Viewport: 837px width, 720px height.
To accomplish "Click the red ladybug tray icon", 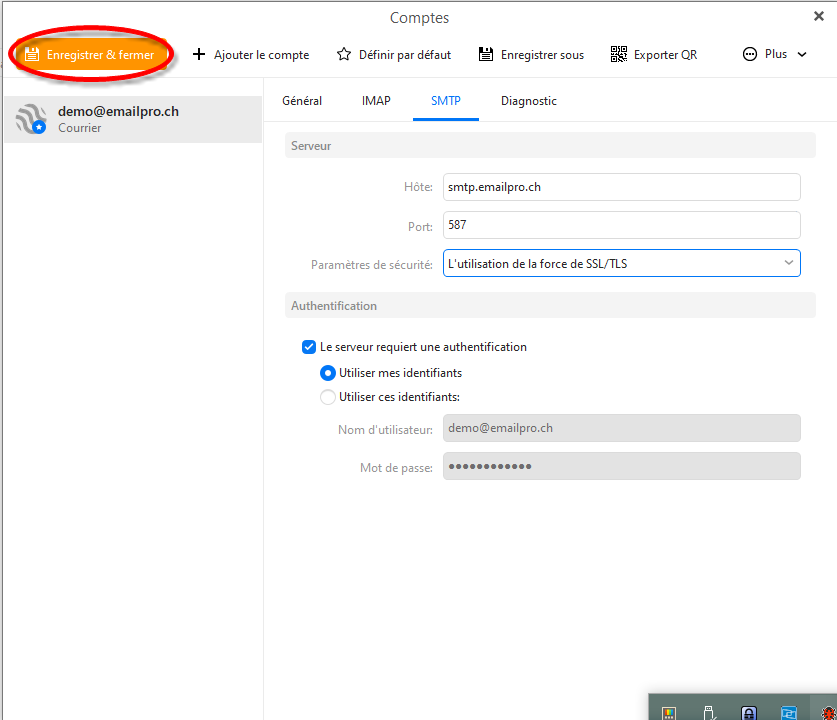I will coord(828,712).
